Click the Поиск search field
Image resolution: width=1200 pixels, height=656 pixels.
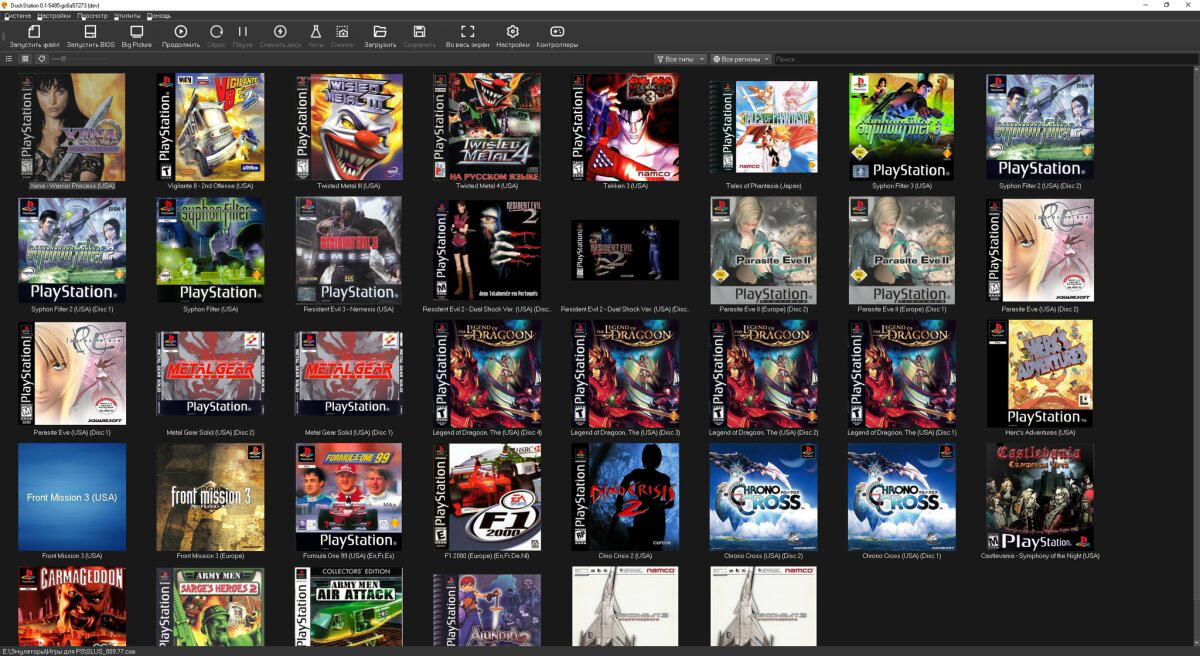(x=985, y=59)
